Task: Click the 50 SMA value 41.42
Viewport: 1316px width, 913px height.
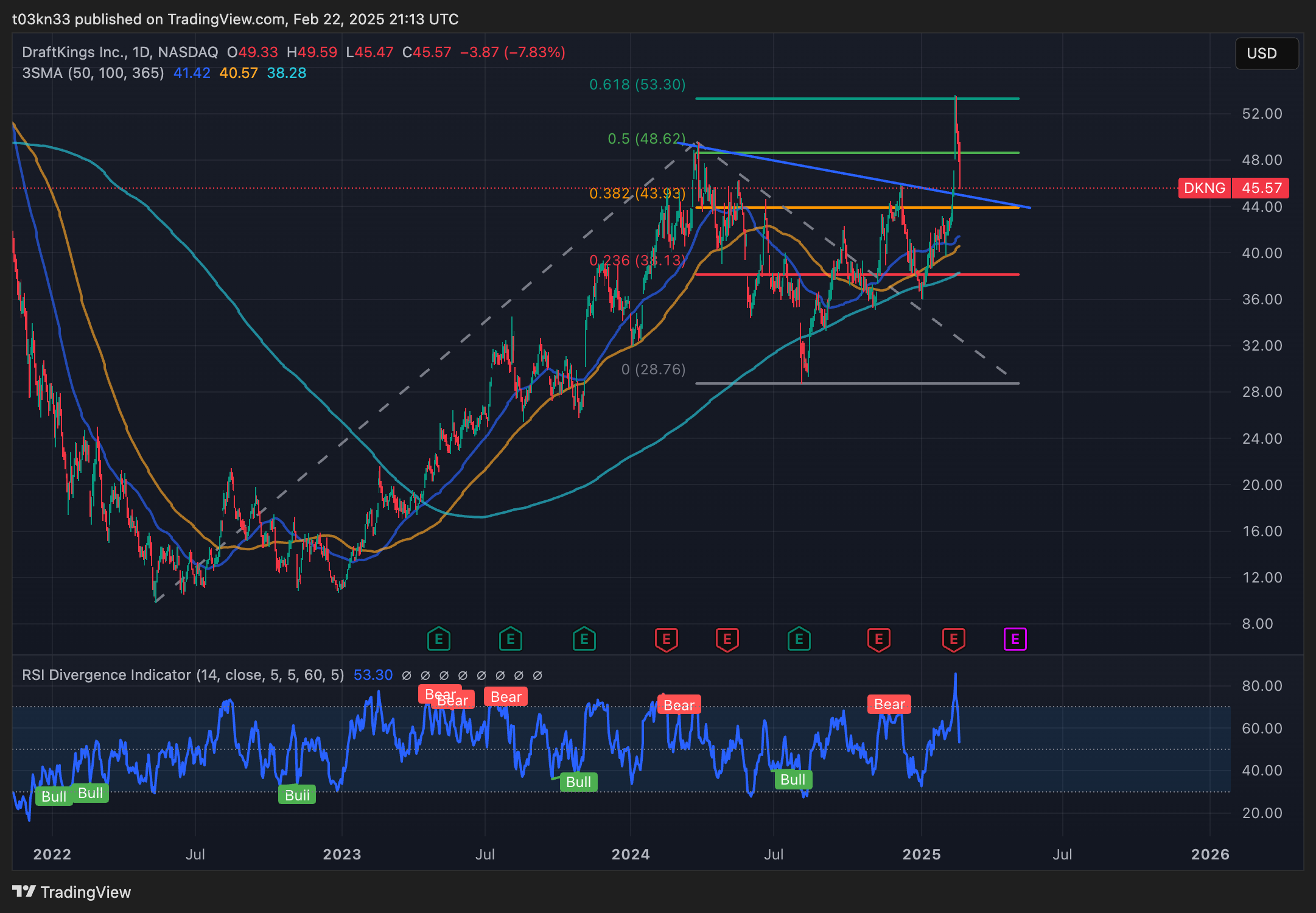Action: tap(192, 73)
